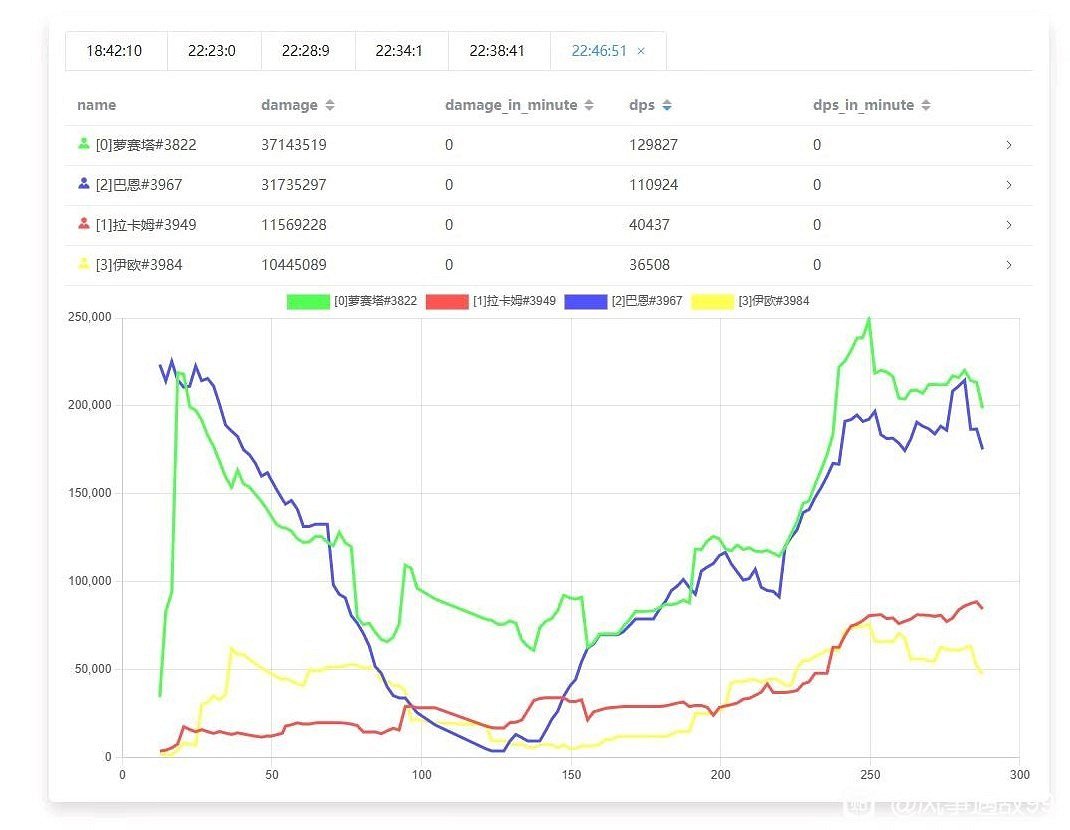This screenshot has width=1070, height=830.
Task: Close the 22:46:51 tab
Action: click(x=641, y=51)
